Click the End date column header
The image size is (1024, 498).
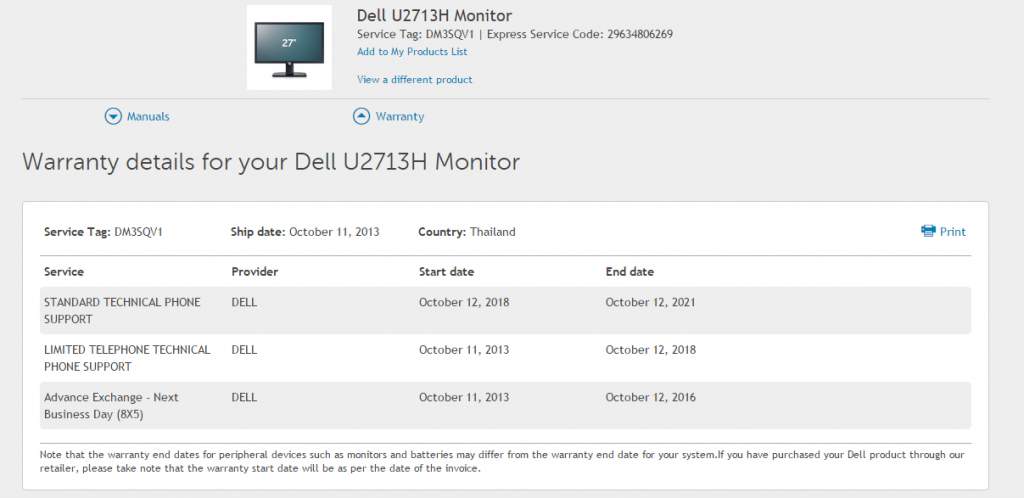[x=630, y=272]
